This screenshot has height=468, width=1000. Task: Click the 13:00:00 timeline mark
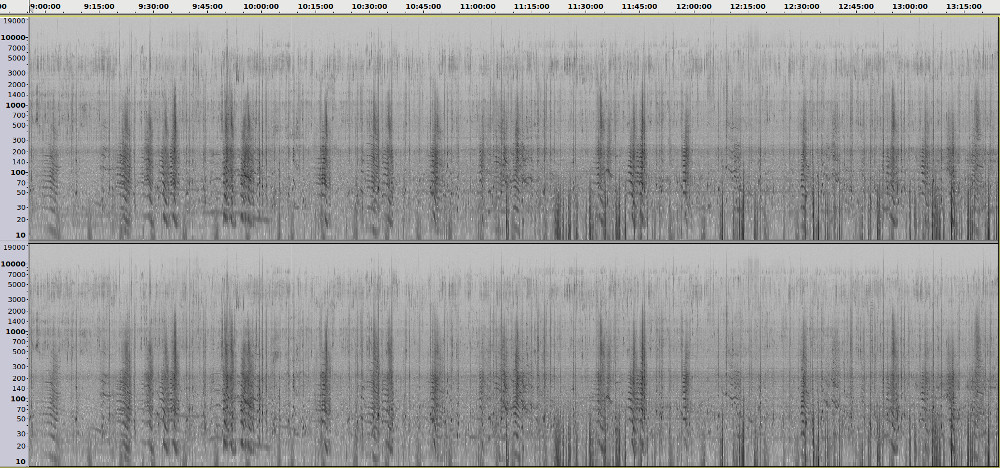click(x=909, y=6)
